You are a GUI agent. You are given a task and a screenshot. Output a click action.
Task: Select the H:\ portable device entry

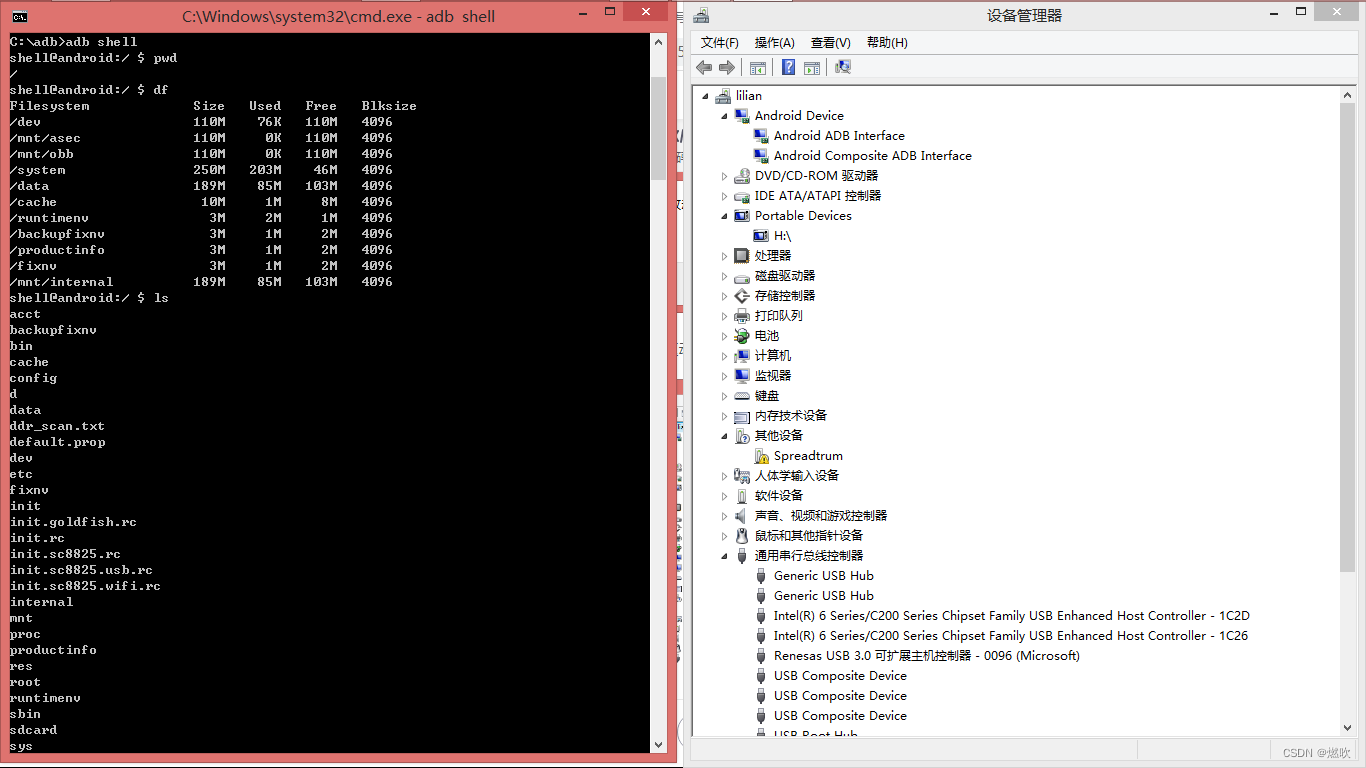pos(782,236)
